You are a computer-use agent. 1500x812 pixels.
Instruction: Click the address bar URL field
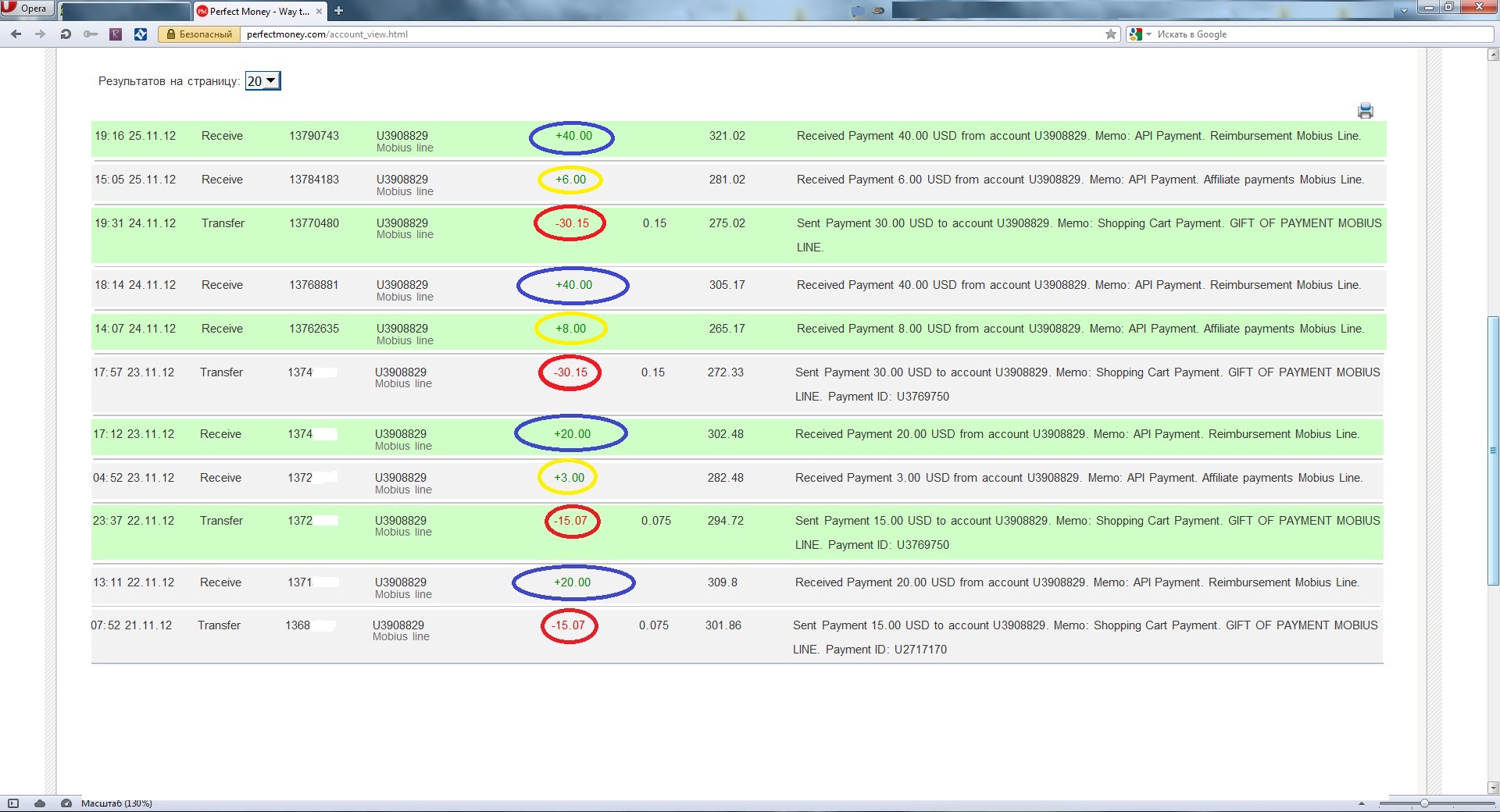click(672, 34)
